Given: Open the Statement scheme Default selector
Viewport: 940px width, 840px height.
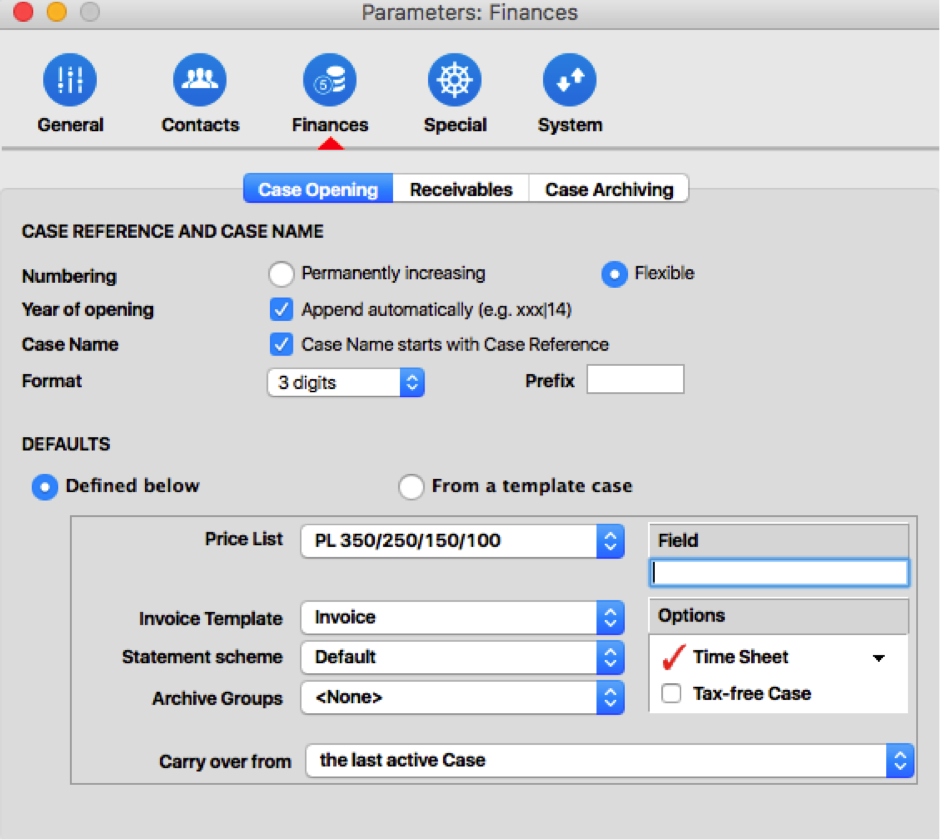Looking at the screenshot, I should click(x=610, y=657).
